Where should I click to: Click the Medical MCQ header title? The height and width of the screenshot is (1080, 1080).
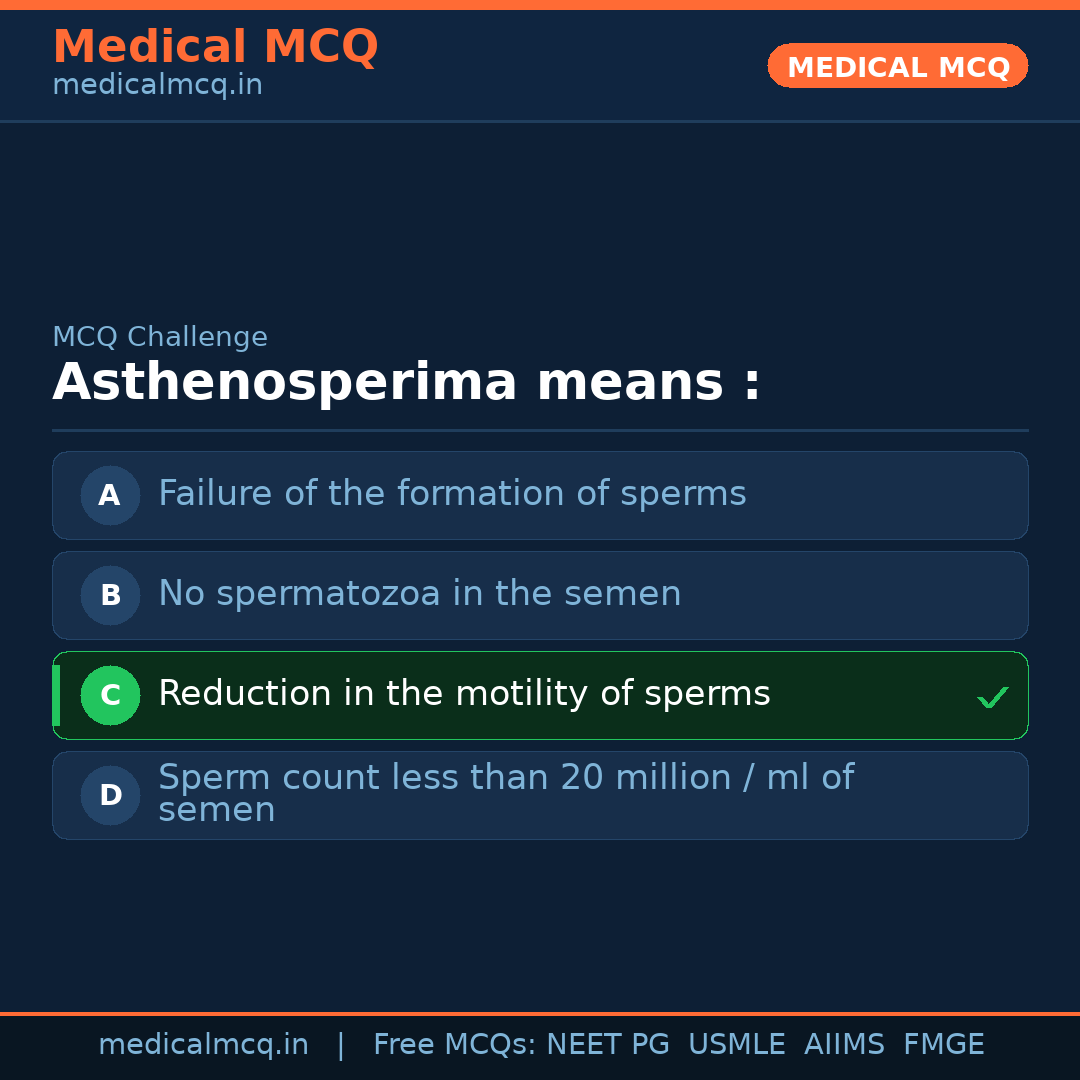215,47
